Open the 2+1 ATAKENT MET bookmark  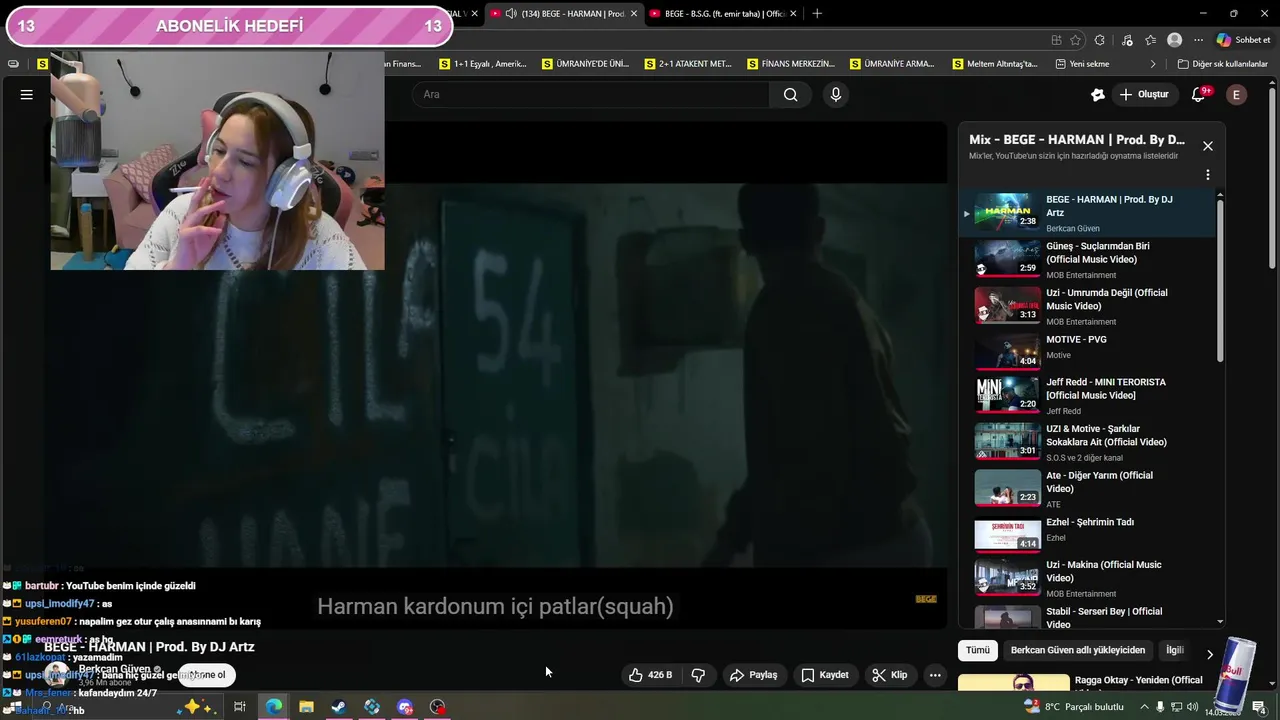click(688, 64)
